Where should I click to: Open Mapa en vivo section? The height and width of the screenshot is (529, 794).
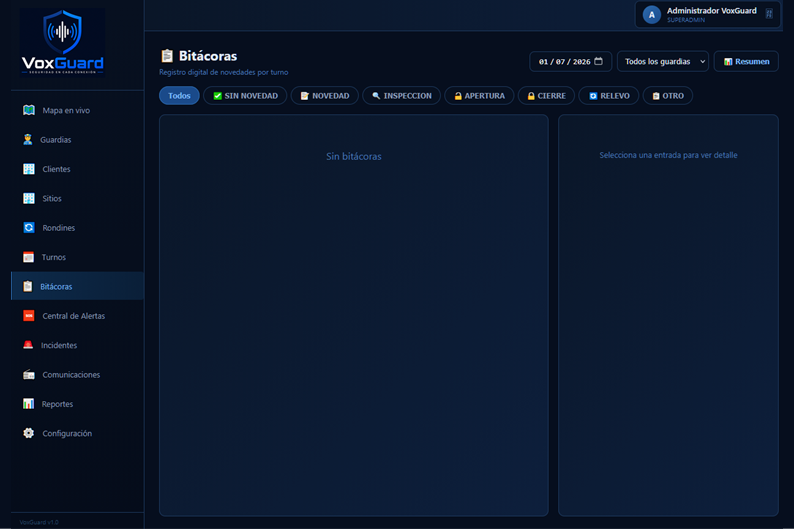77,110
